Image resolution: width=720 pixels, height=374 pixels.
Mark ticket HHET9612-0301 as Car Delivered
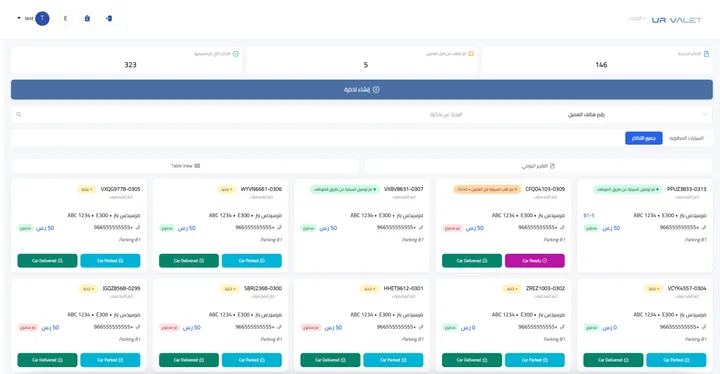point(330,360)
